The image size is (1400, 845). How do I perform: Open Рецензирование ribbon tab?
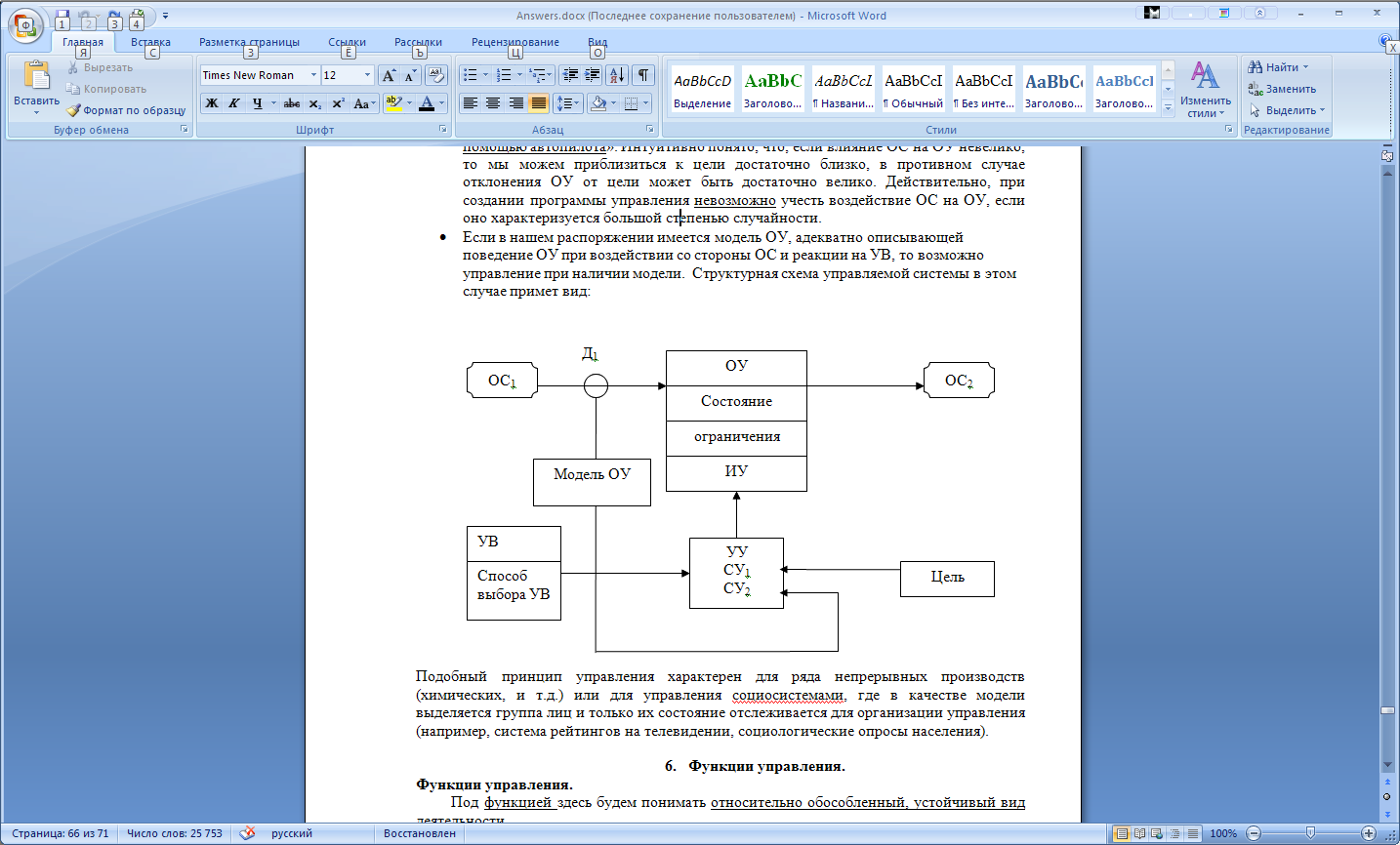[x=515, y=42]
